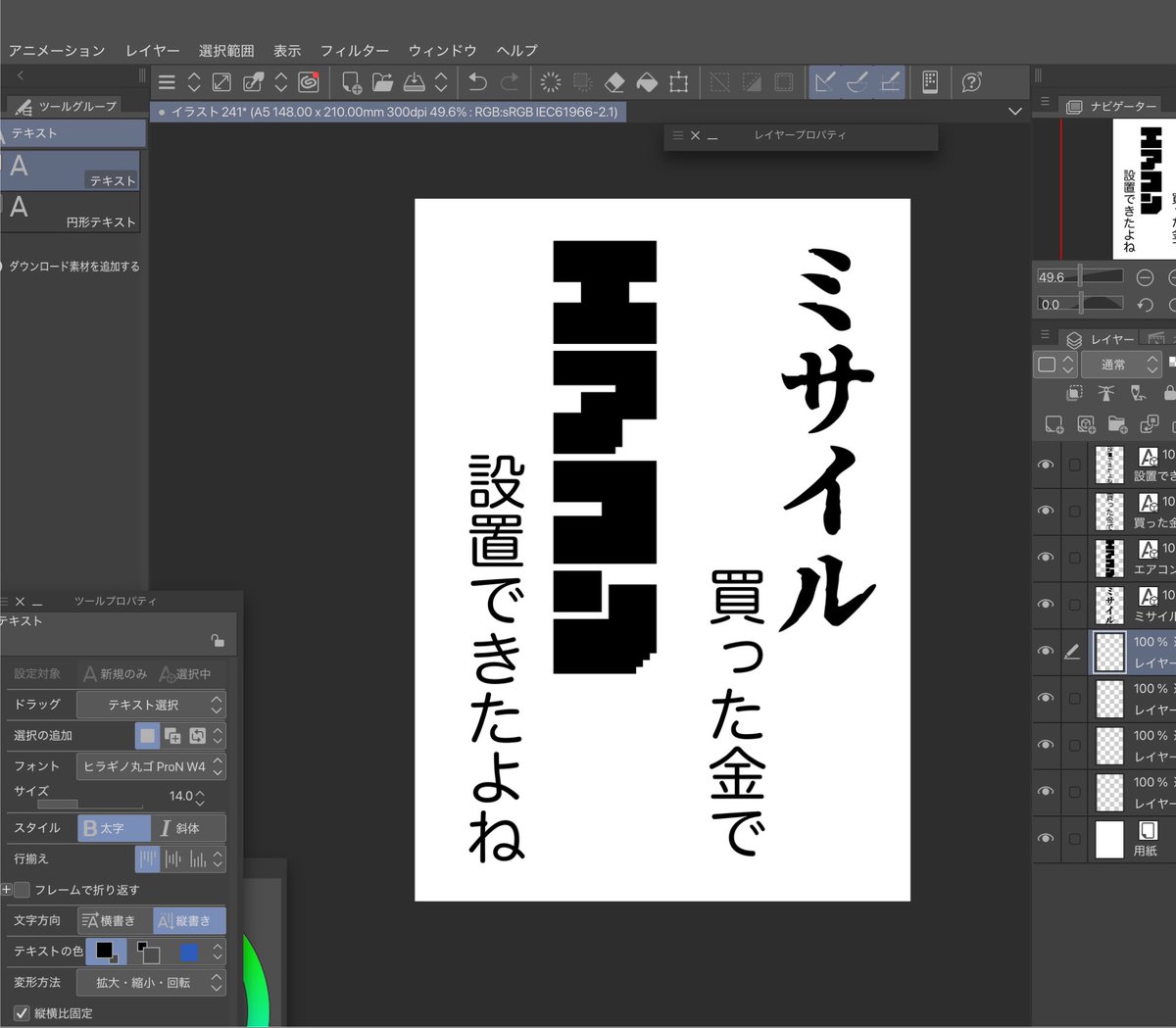Click the Undo arrow icon

point(477,82)
